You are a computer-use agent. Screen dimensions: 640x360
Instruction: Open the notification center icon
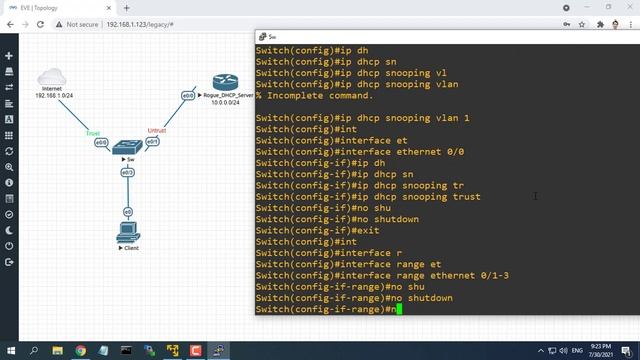(626, 351)
